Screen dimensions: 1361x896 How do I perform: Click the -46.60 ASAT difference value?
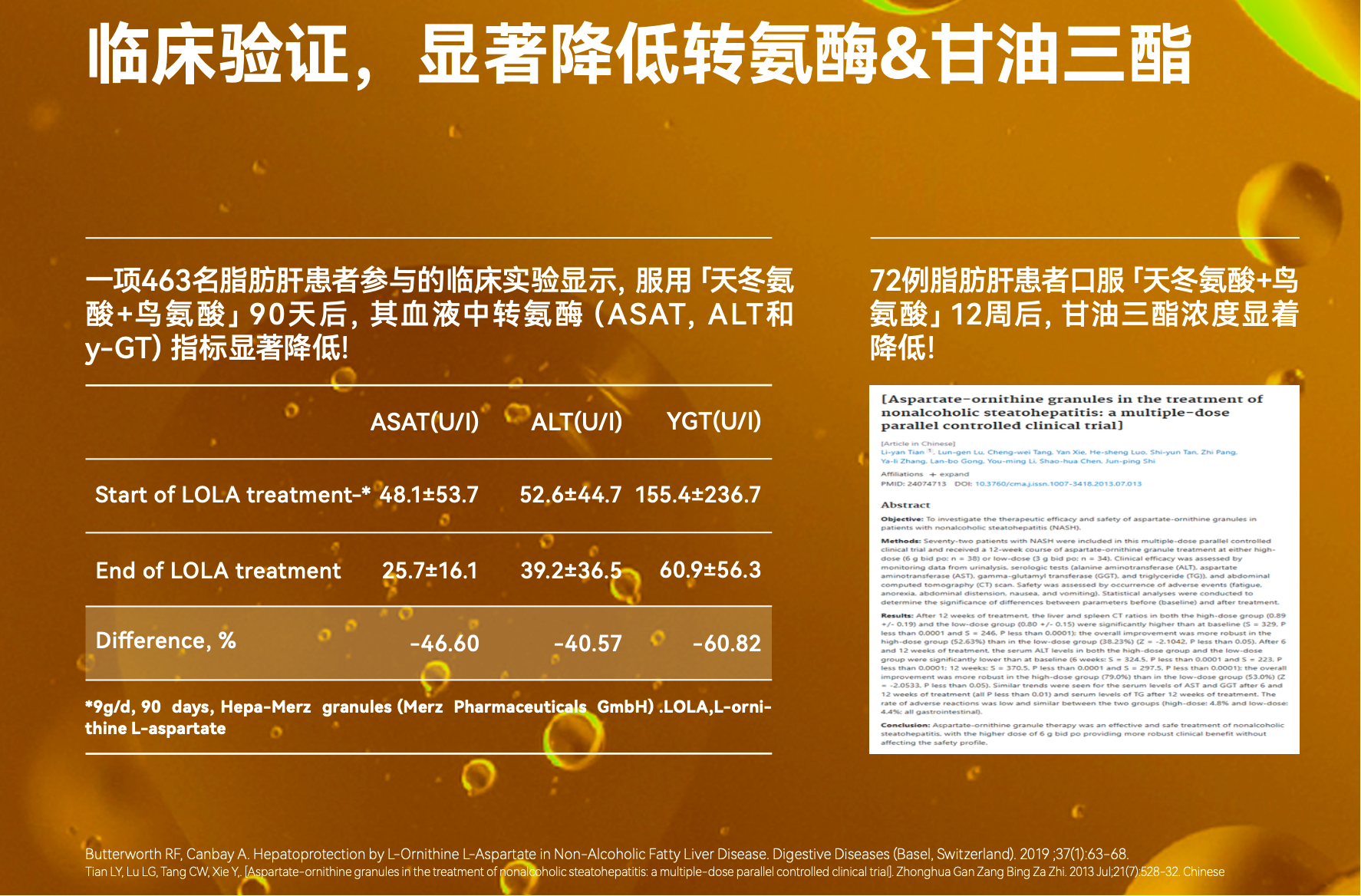(x=444, y=644)
